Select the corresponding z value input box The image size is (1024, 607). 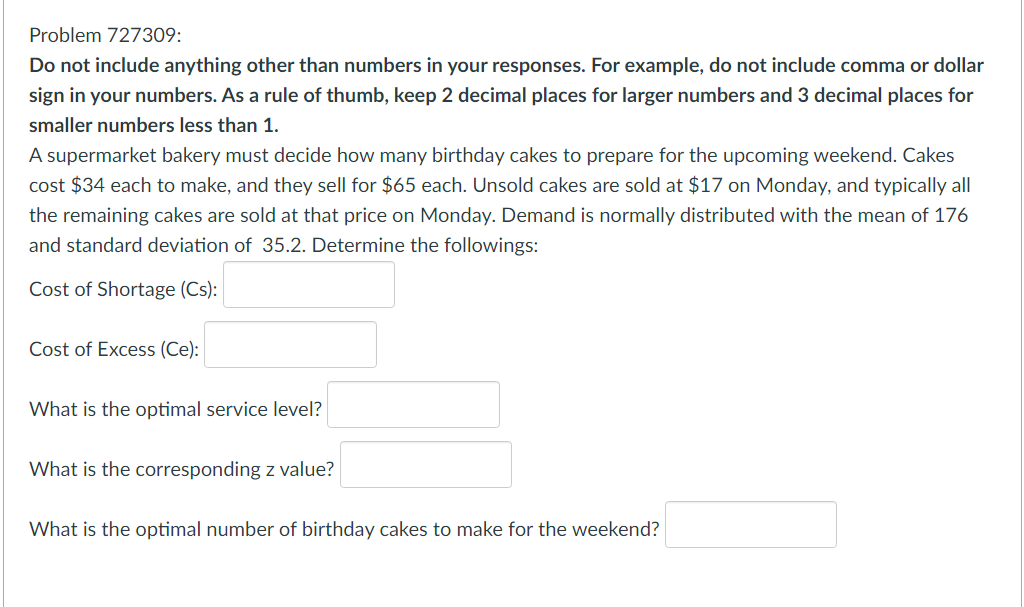pyautogui.click(x=426, y=465)
